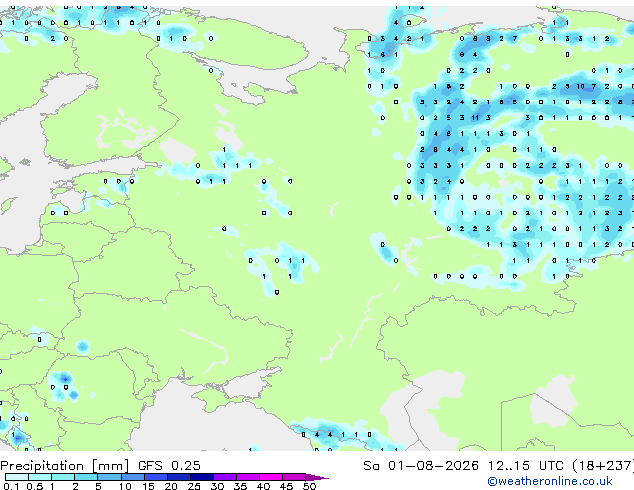Click the 40 to 45 mm magenta swatch
The height and width of the screenshot is (490, 634).
(x=271, y=477)
